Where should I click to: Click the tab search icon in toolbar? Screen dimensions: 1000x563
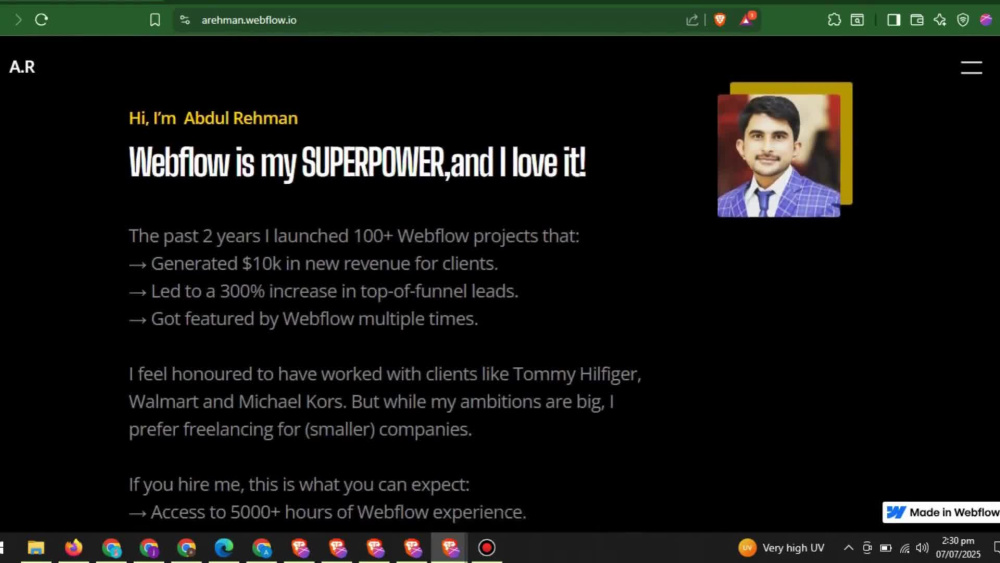(858, 20)
